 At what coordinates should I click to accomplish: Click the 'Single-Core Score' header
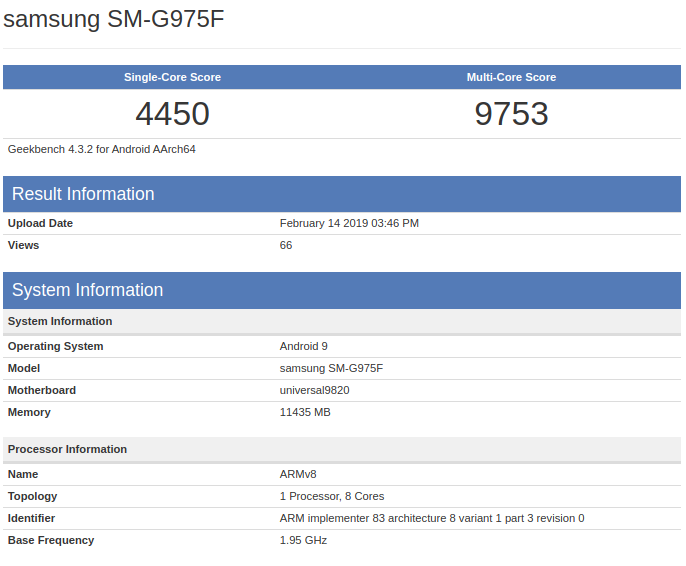point(172,77)
